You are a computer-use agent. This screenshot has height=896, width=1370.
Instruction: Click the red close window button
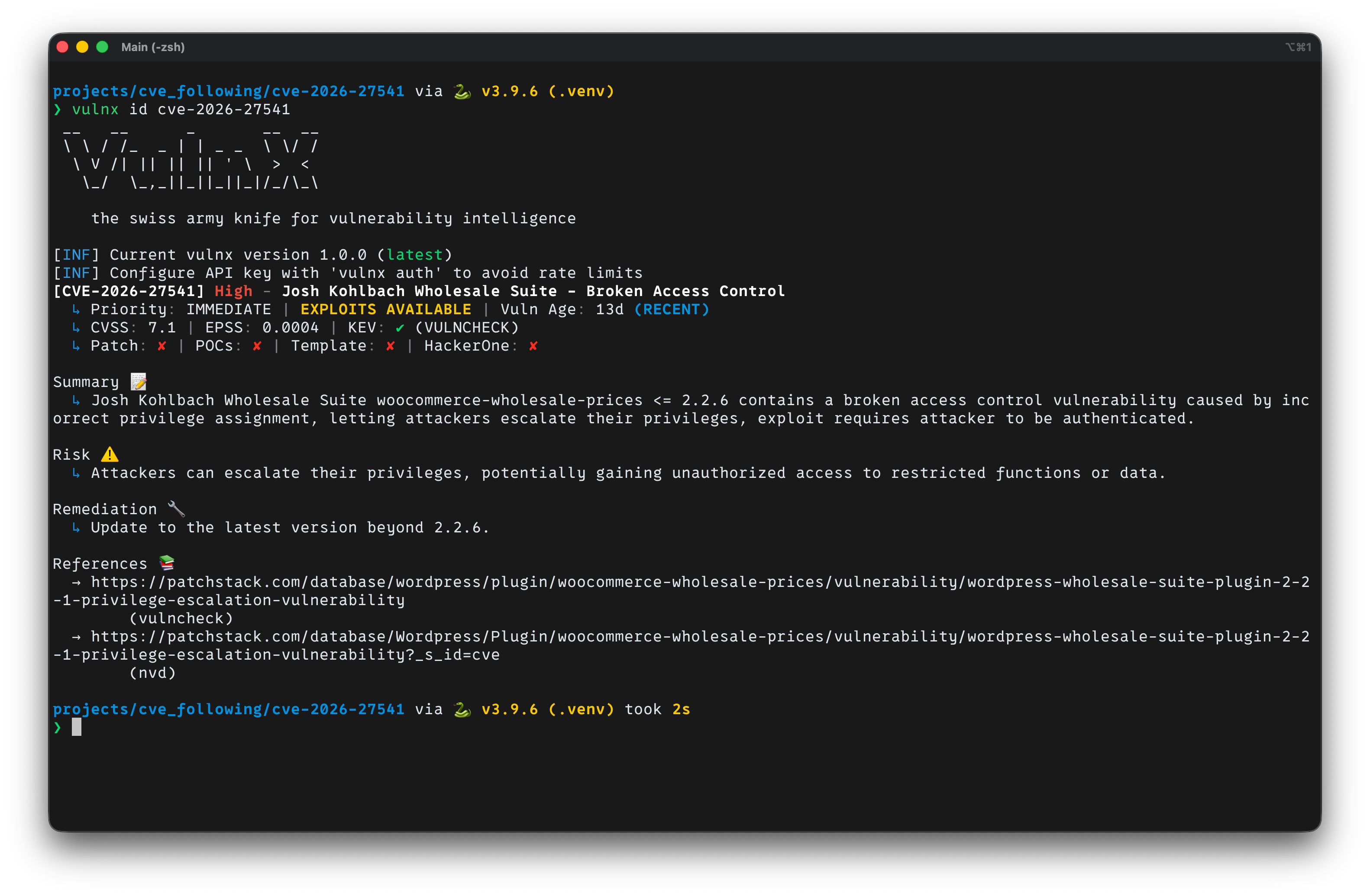coord(63,47)
